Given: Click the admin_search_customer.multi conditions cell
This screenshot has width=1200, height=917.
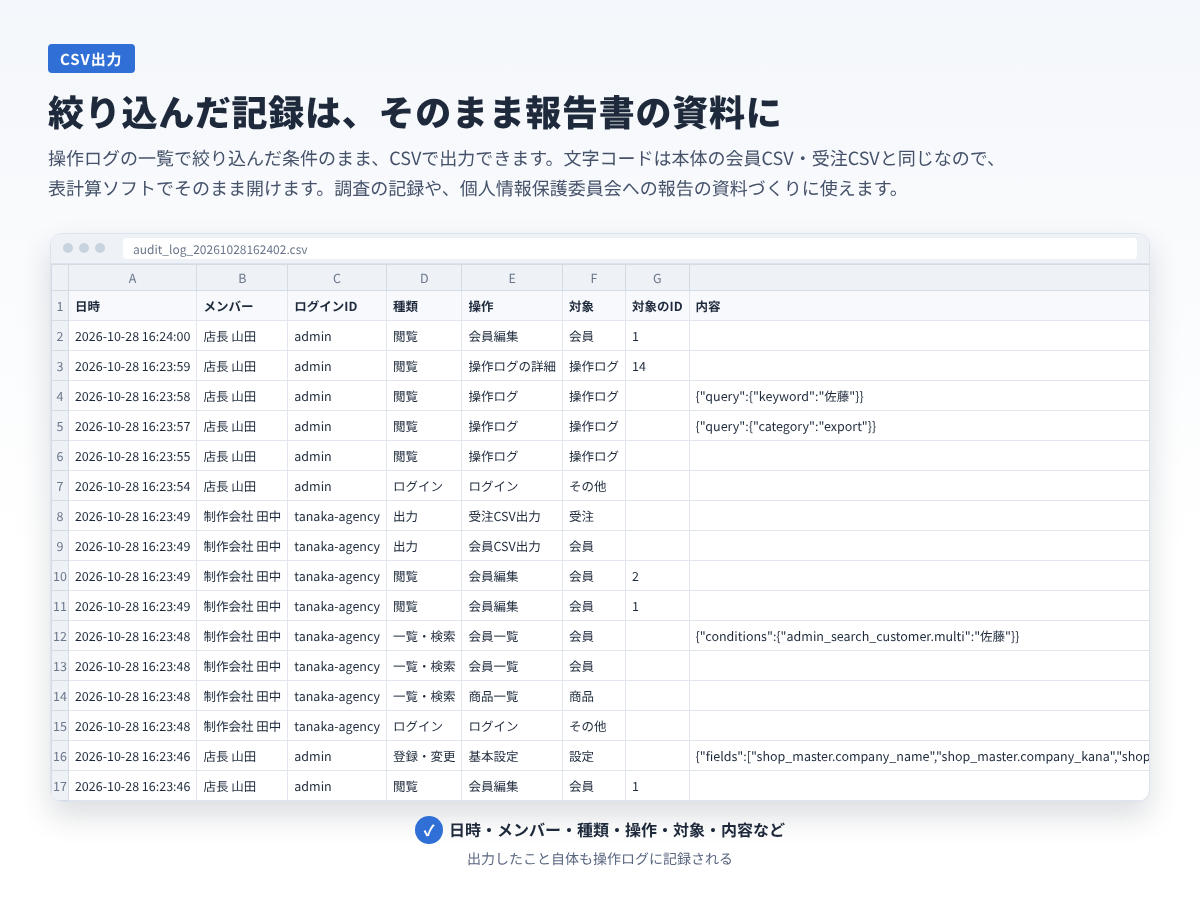Looking at the screenshot, I should 919,636.
